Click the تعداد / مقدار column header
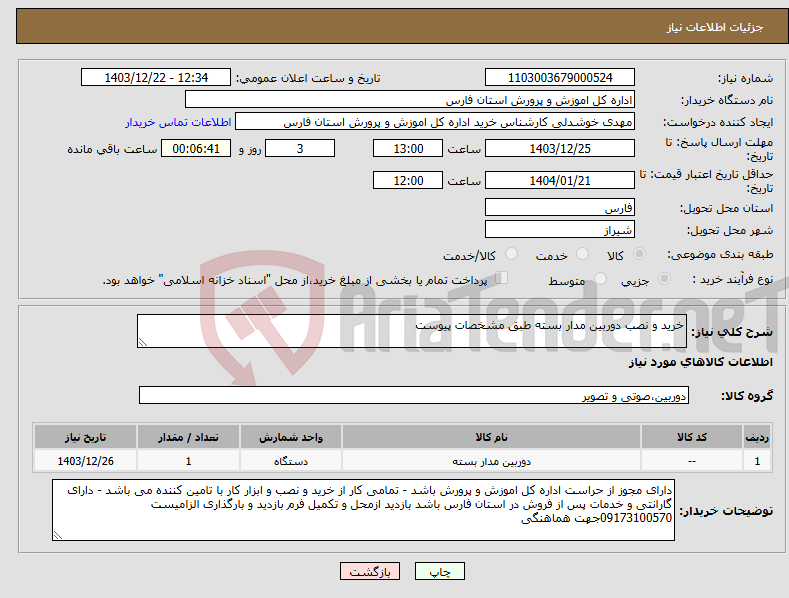This screenshot has height=598, width=789. pos(188,437)
